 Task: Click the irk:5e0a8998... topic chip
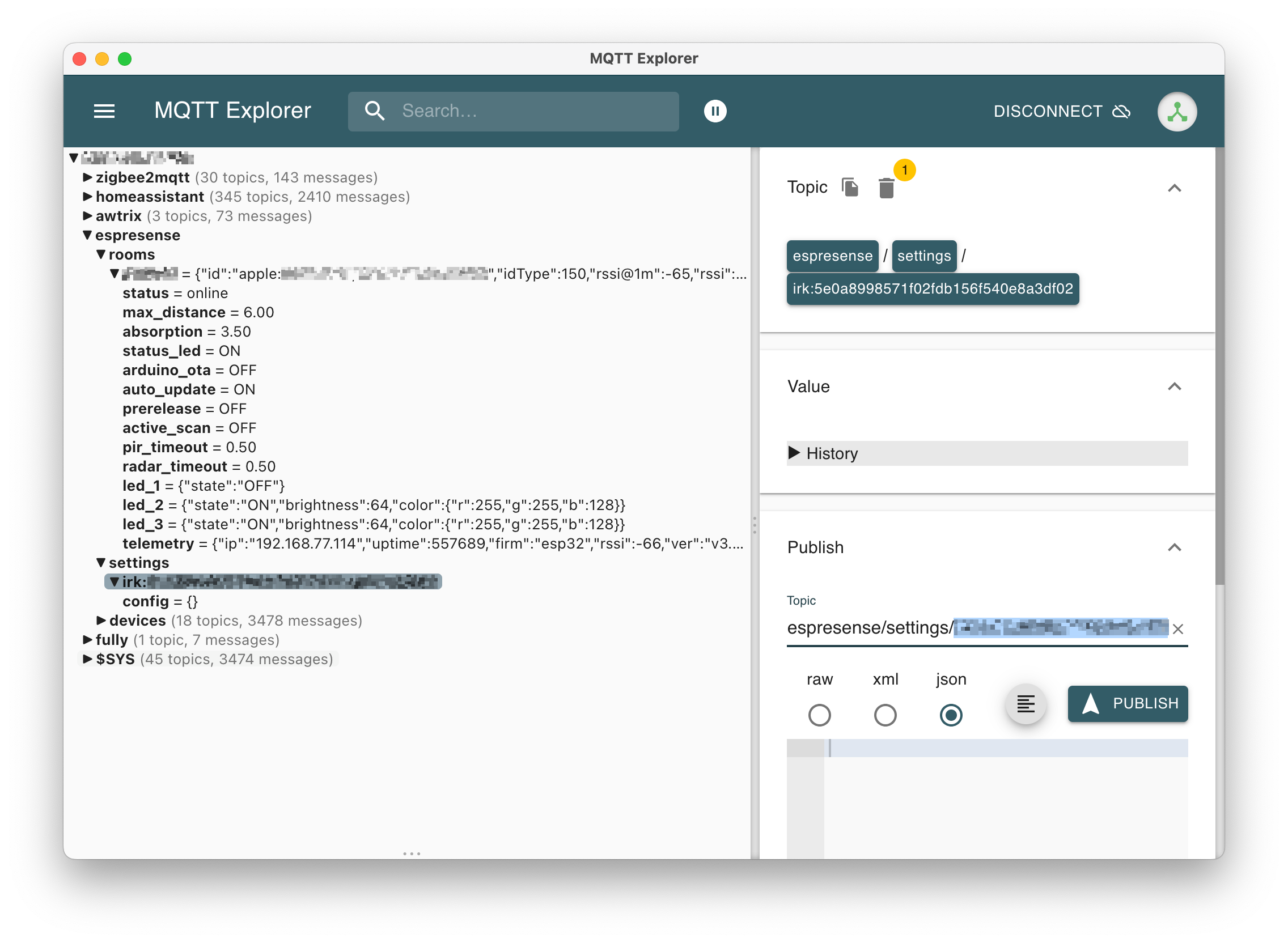(x=933, y=289)
